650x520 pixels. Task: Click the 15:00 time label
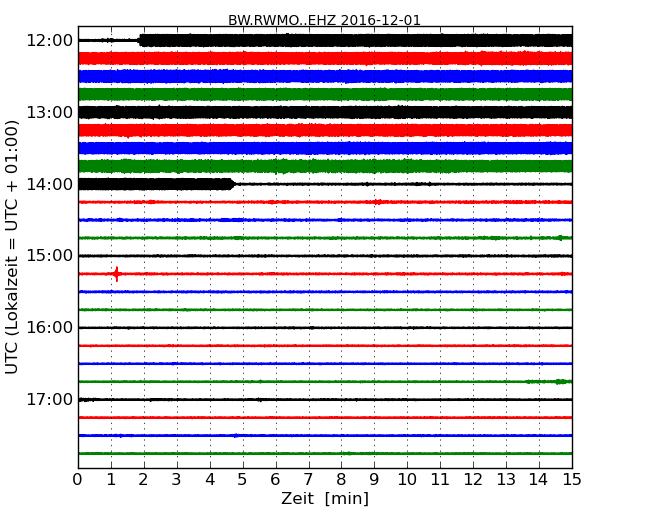tap(50, 256)
